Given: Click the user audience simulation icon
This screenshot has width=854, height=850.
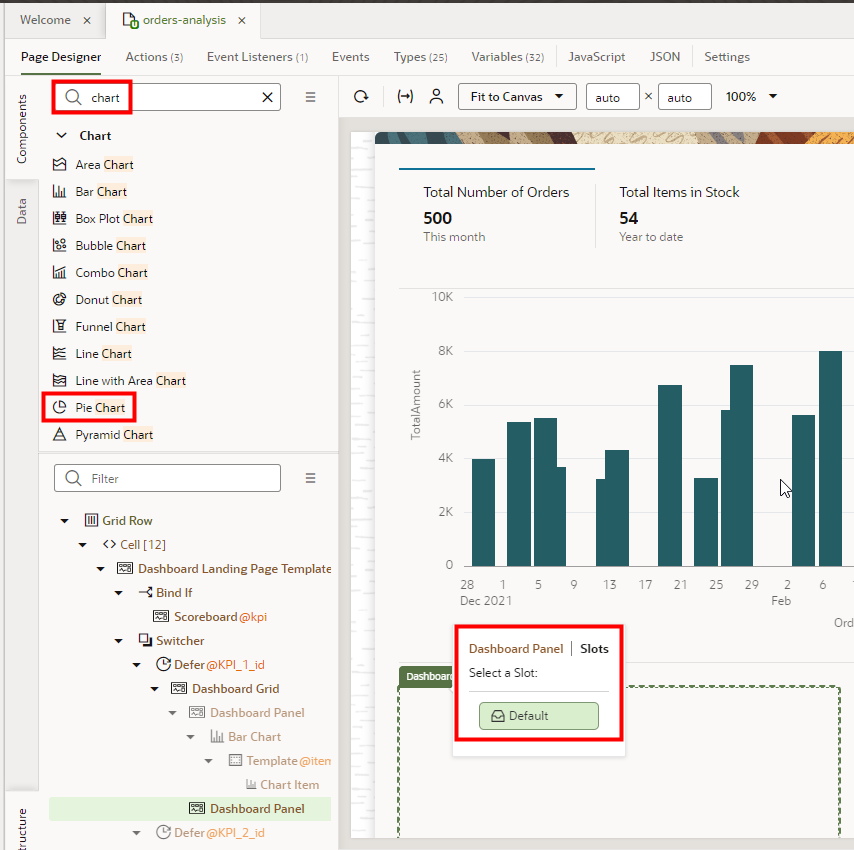Looking at the screenshot, I should (434, 96).
